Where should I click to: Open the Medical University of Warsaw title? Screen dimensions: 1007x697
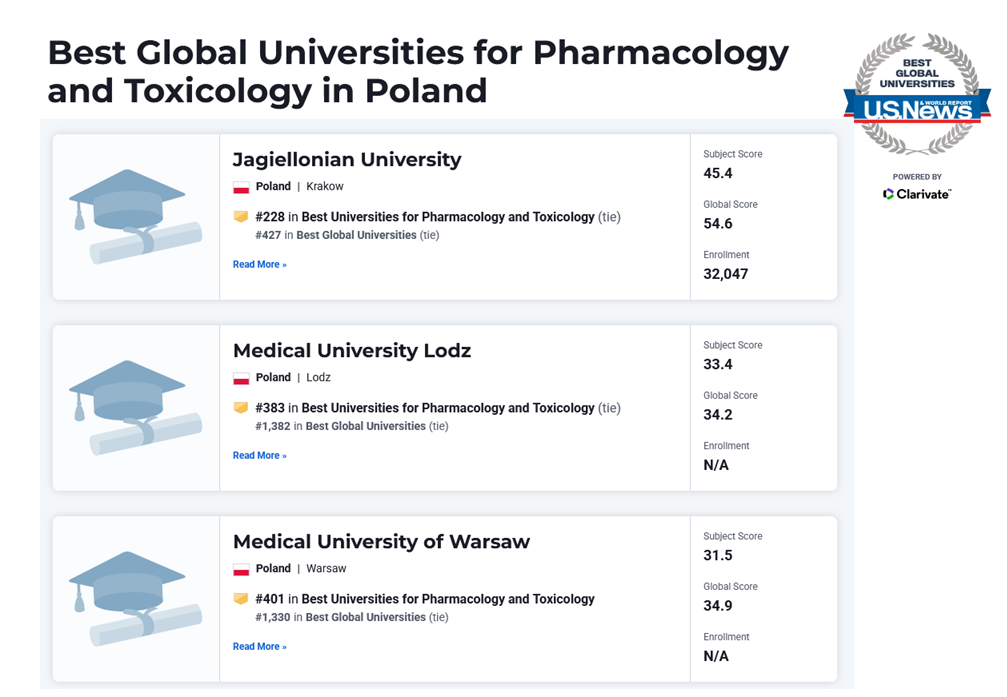[381, 542]
